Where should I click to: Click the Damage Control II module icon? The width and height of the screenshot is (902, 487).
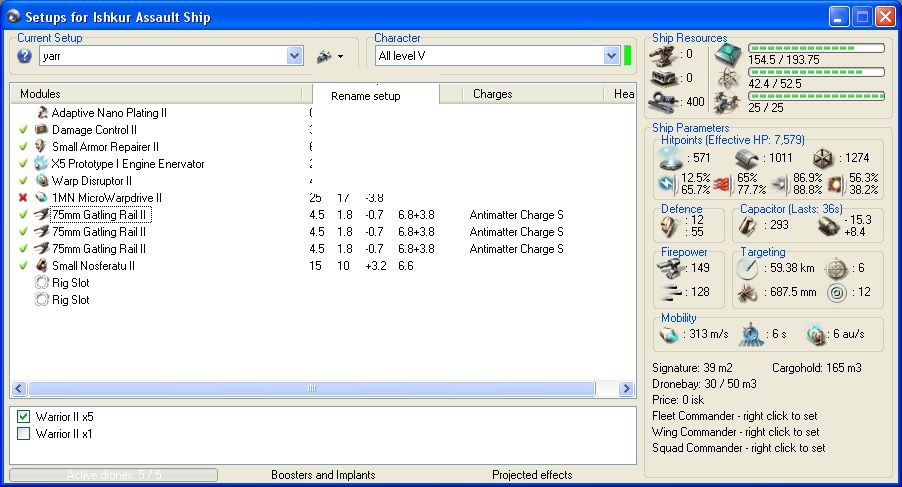[x=41, y=130]
